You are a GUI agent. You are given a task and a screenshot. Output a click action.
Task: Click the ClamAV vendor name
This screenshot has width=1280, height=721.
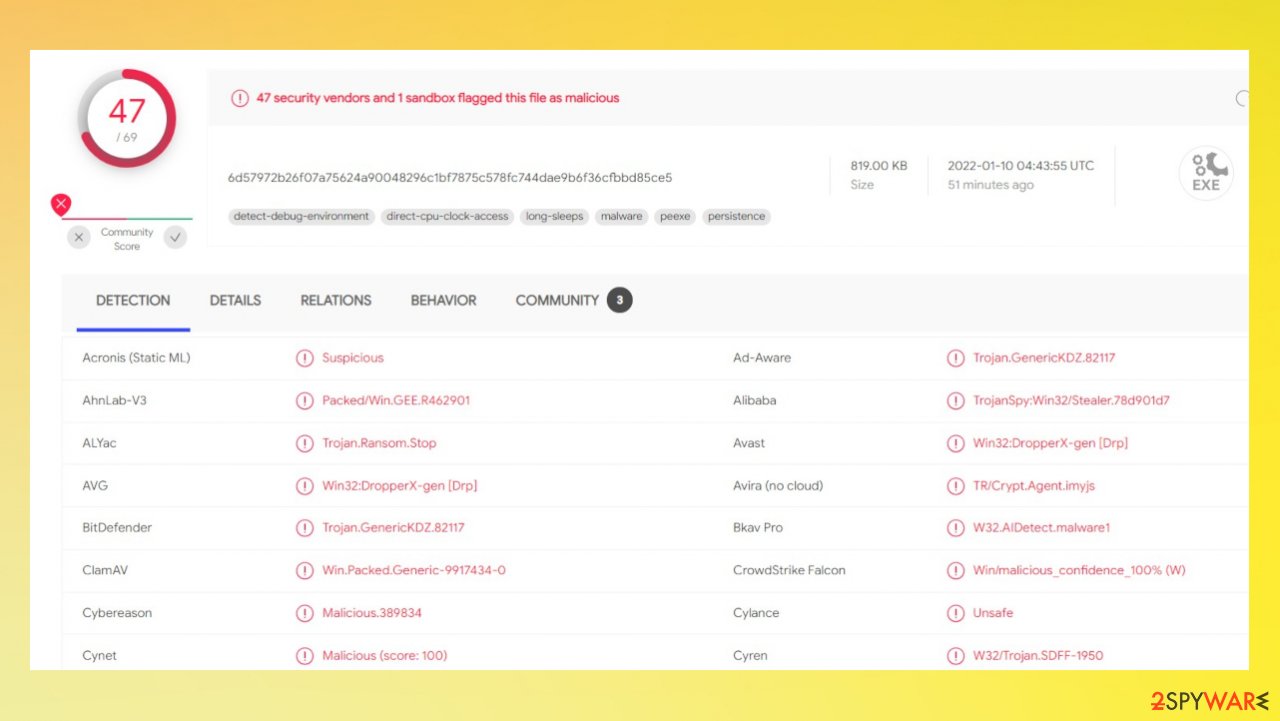coord(105,571)
